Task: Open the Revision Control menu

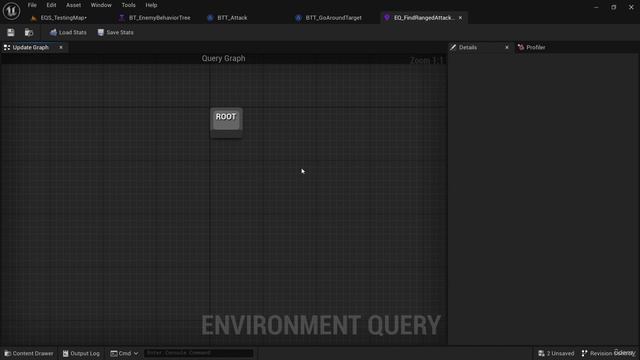Action: point(608,353)
